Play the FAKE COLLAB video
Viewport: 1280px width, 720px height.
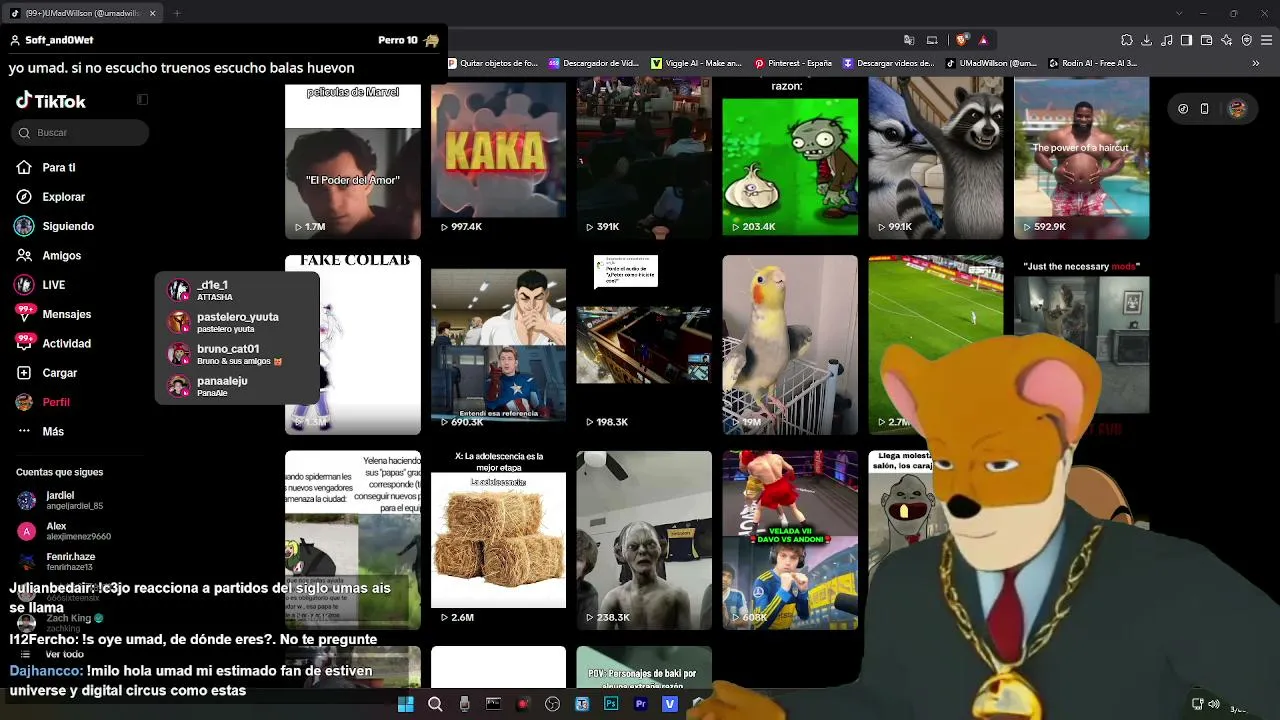pos(353,345)
